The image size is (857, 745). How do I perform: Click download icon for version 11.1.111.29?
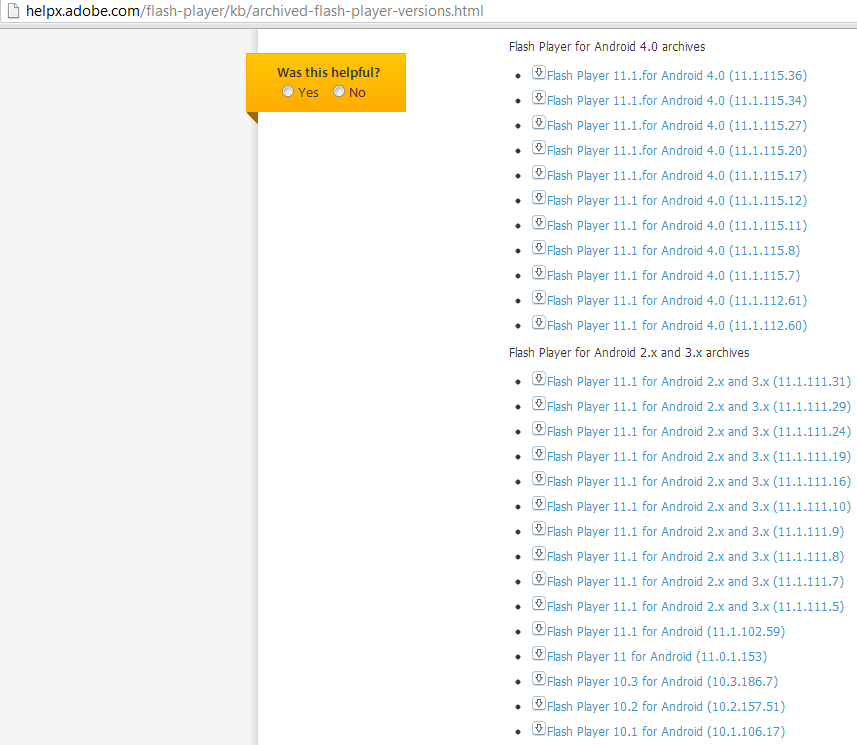[x=539, y=403]
